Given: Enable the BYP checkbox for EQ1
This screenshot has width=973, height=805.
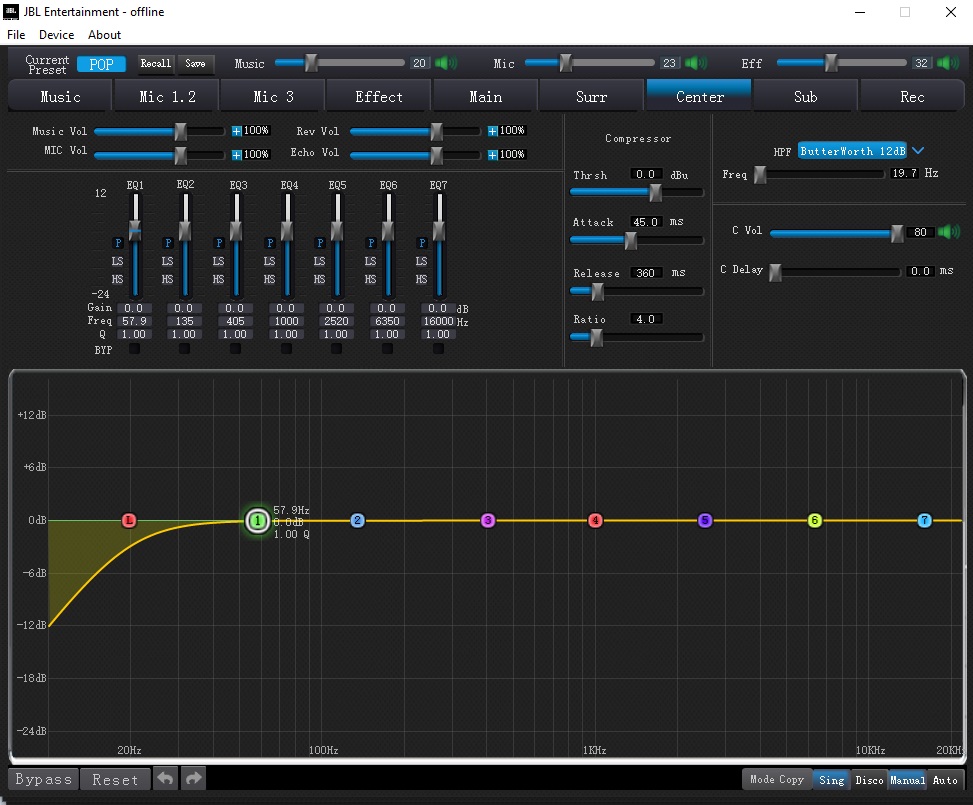Looking at the screenshot, I should [x=135, y=349].
